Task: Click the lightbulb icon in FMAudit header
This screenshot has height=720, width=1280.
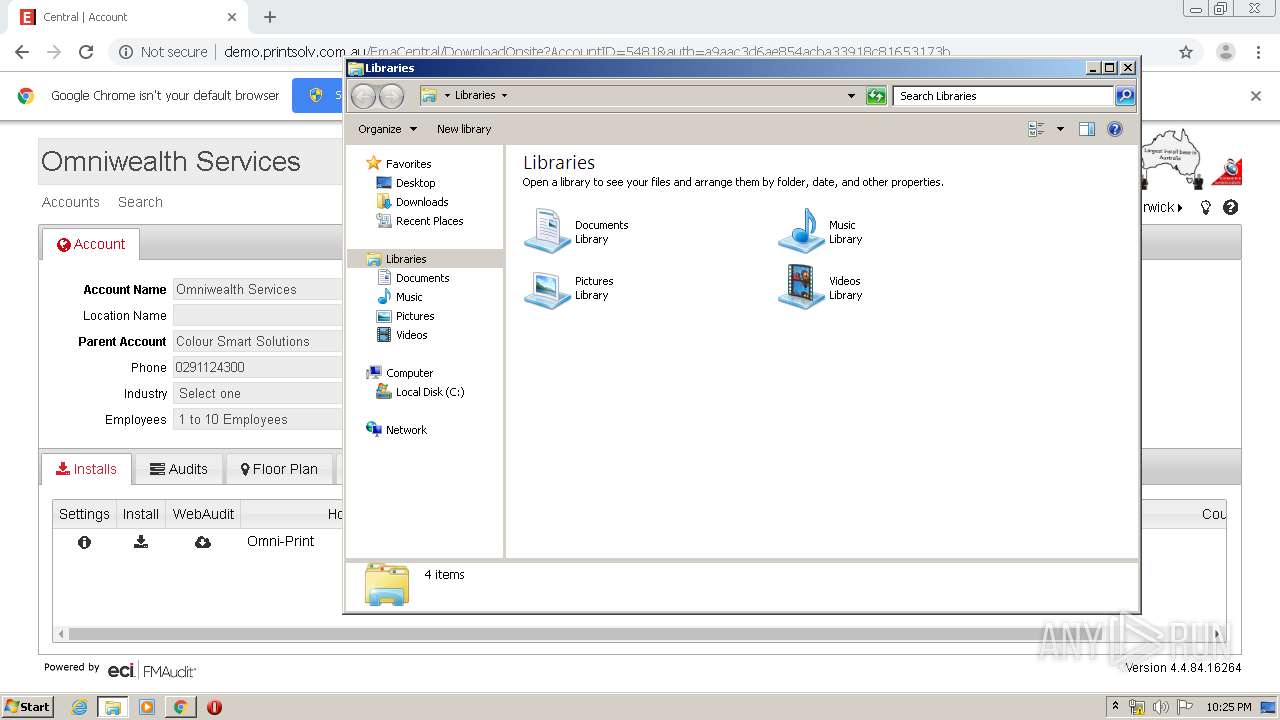Action: pyautogui.click(x=1206, y=208)
